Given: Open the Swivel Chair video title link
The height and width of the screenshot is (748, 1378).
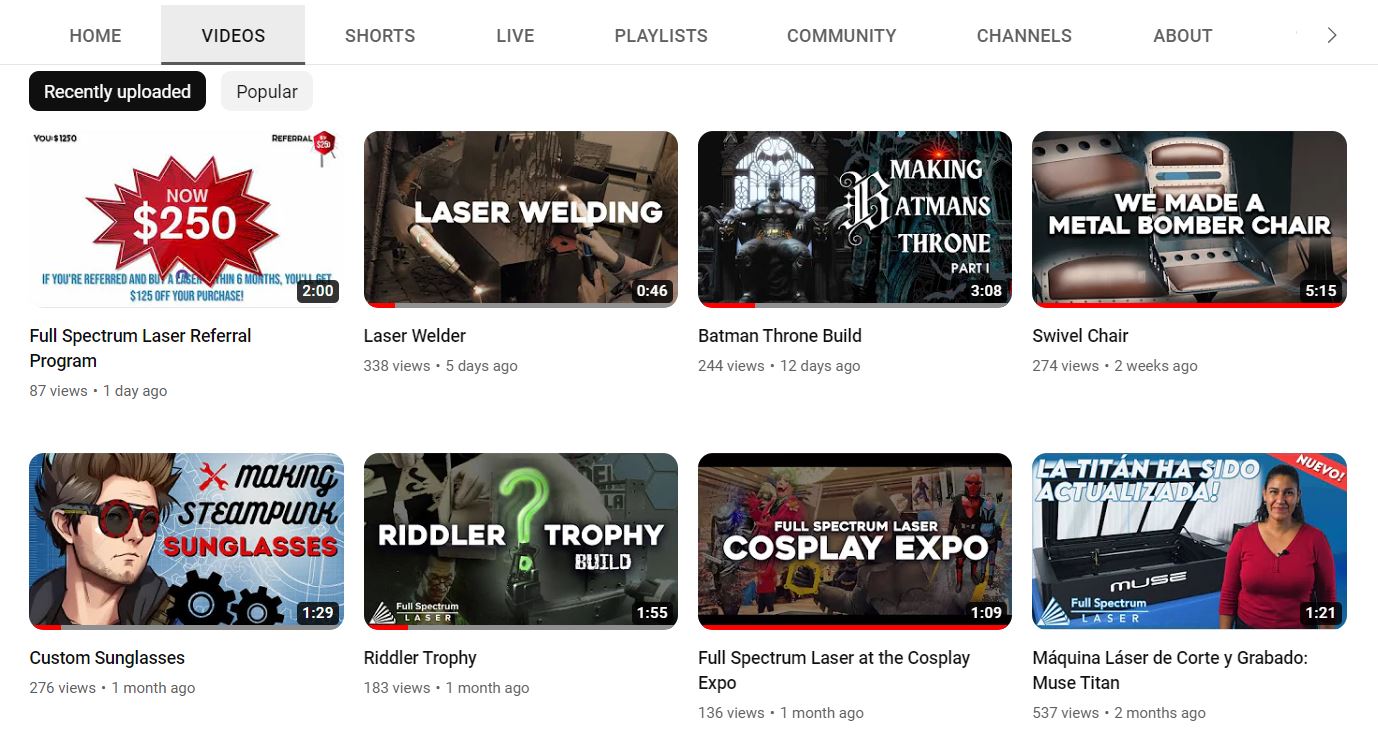Looking at the screenshot, I should 1080,336.
